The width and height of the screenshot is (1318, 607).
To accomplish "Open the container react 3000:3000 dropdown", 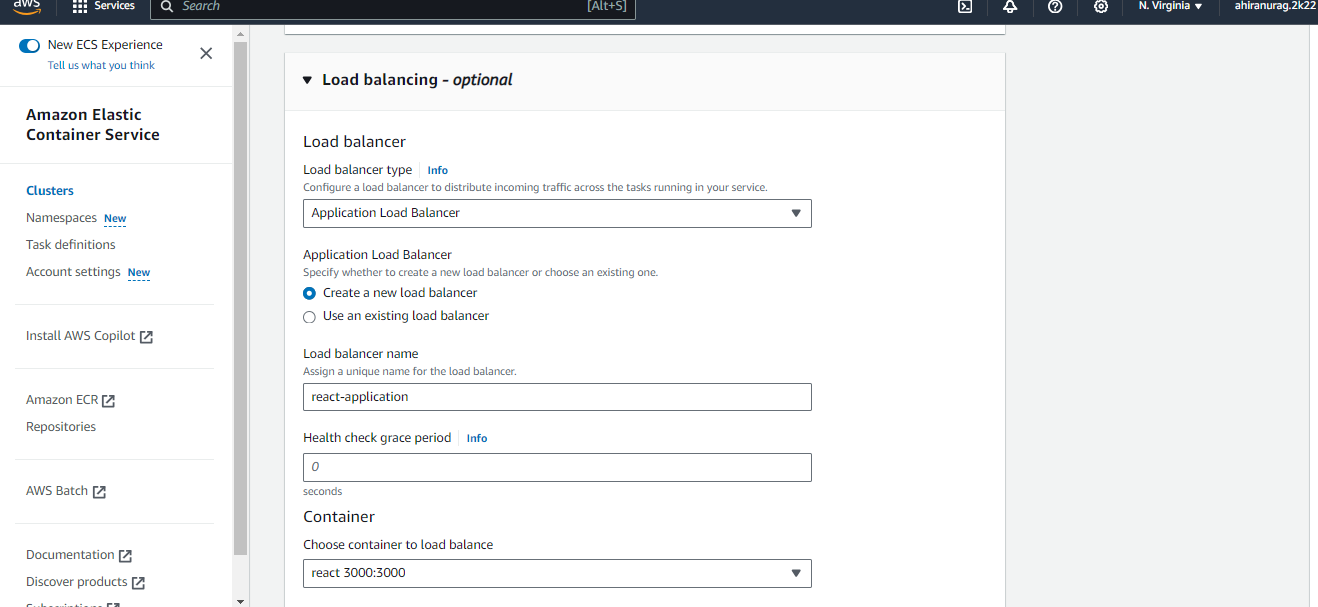I will click(557, 573).
